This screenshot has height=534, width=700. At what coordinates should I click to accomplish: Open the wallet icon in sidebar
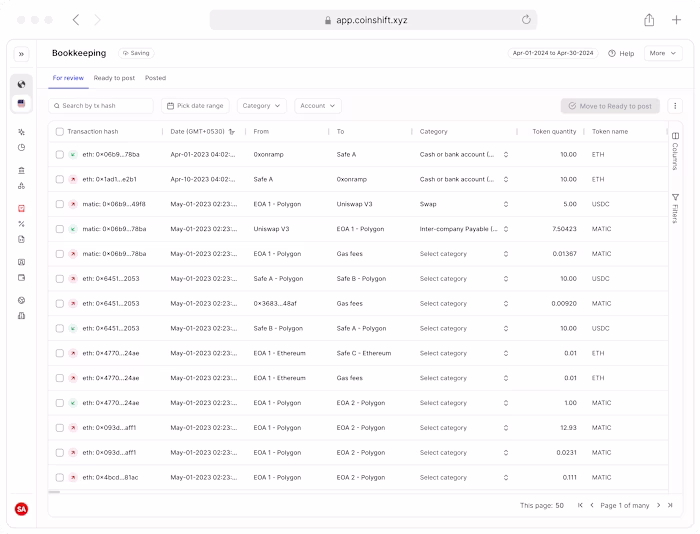click(x=21, y=278)
